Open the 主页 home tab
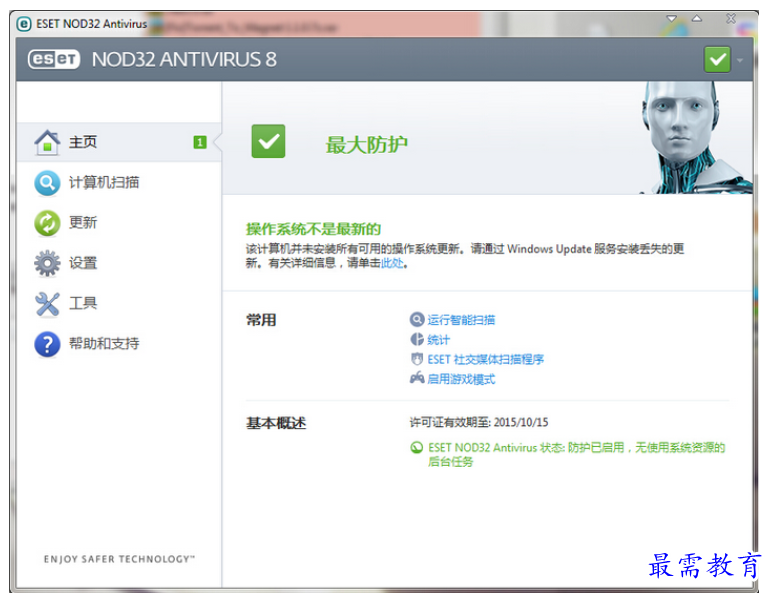 119,142
